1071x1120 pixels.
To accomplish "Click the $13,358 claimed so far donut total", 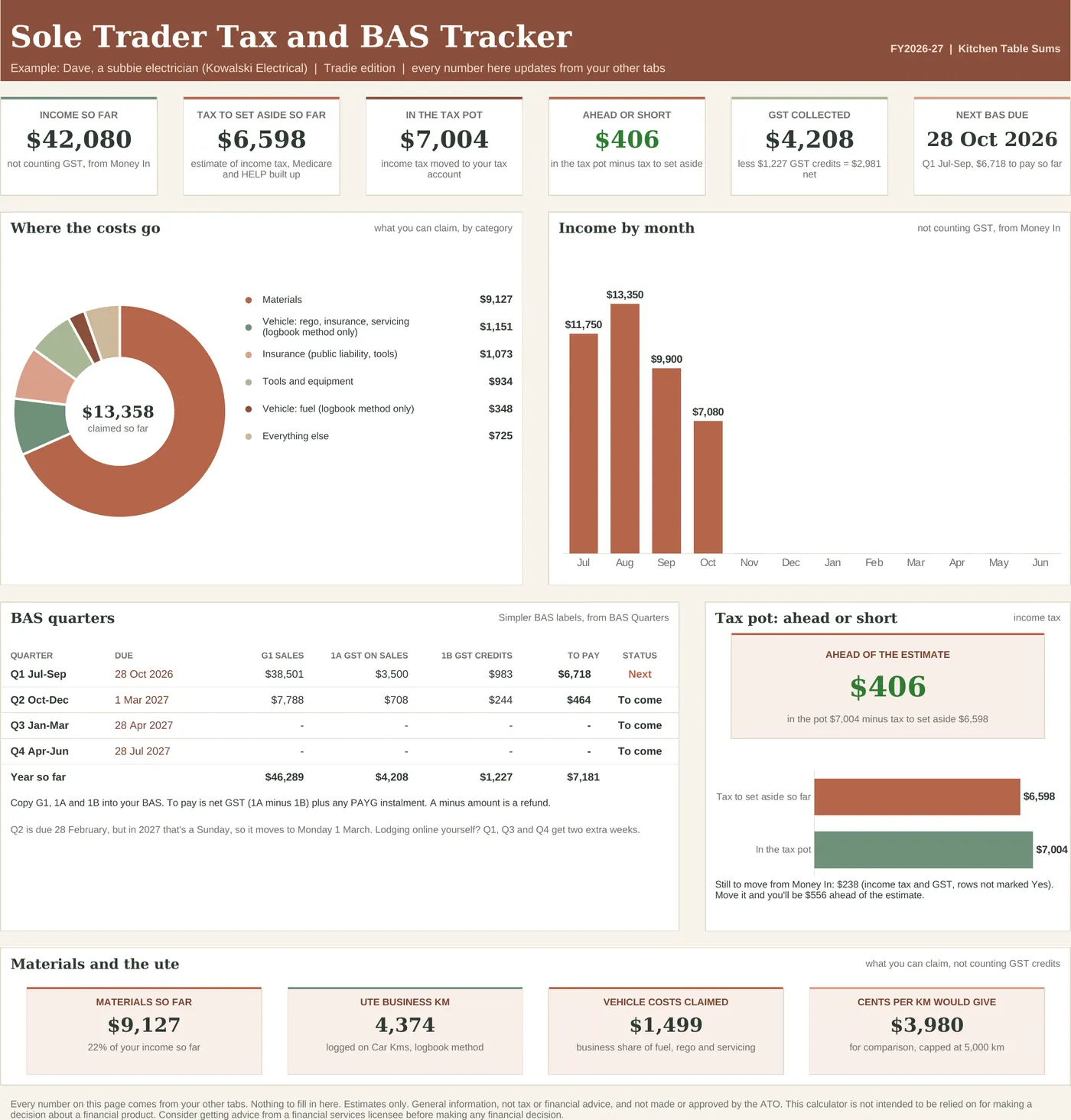I will click(x=118, y=412).
